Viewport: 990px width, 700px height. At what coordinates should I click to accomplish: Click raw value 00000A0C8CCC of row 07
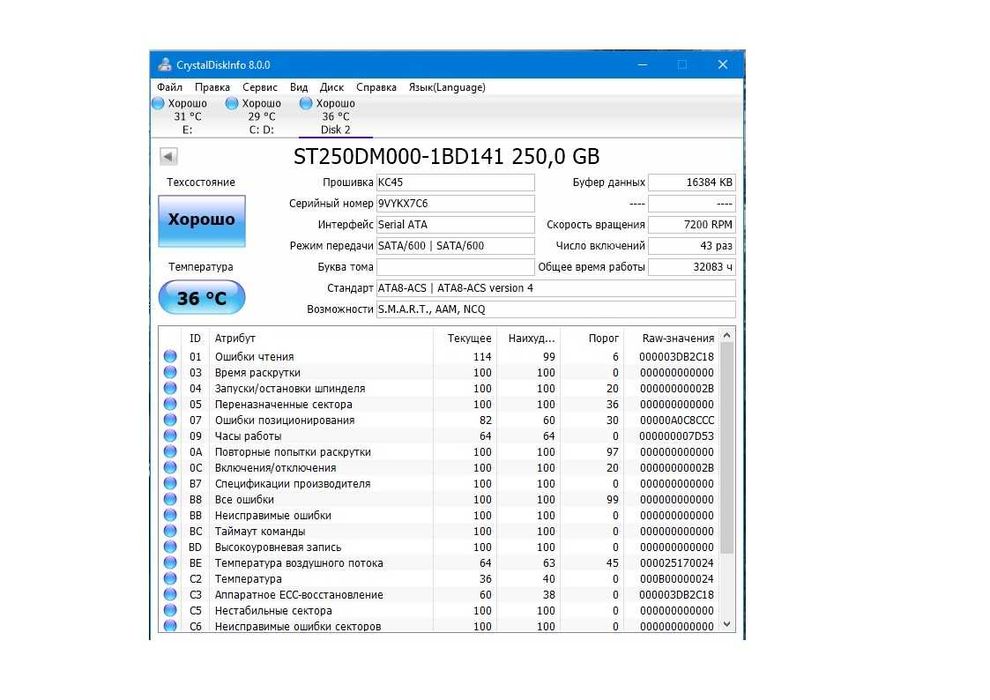pyautogui.click(x=677, y=420)
